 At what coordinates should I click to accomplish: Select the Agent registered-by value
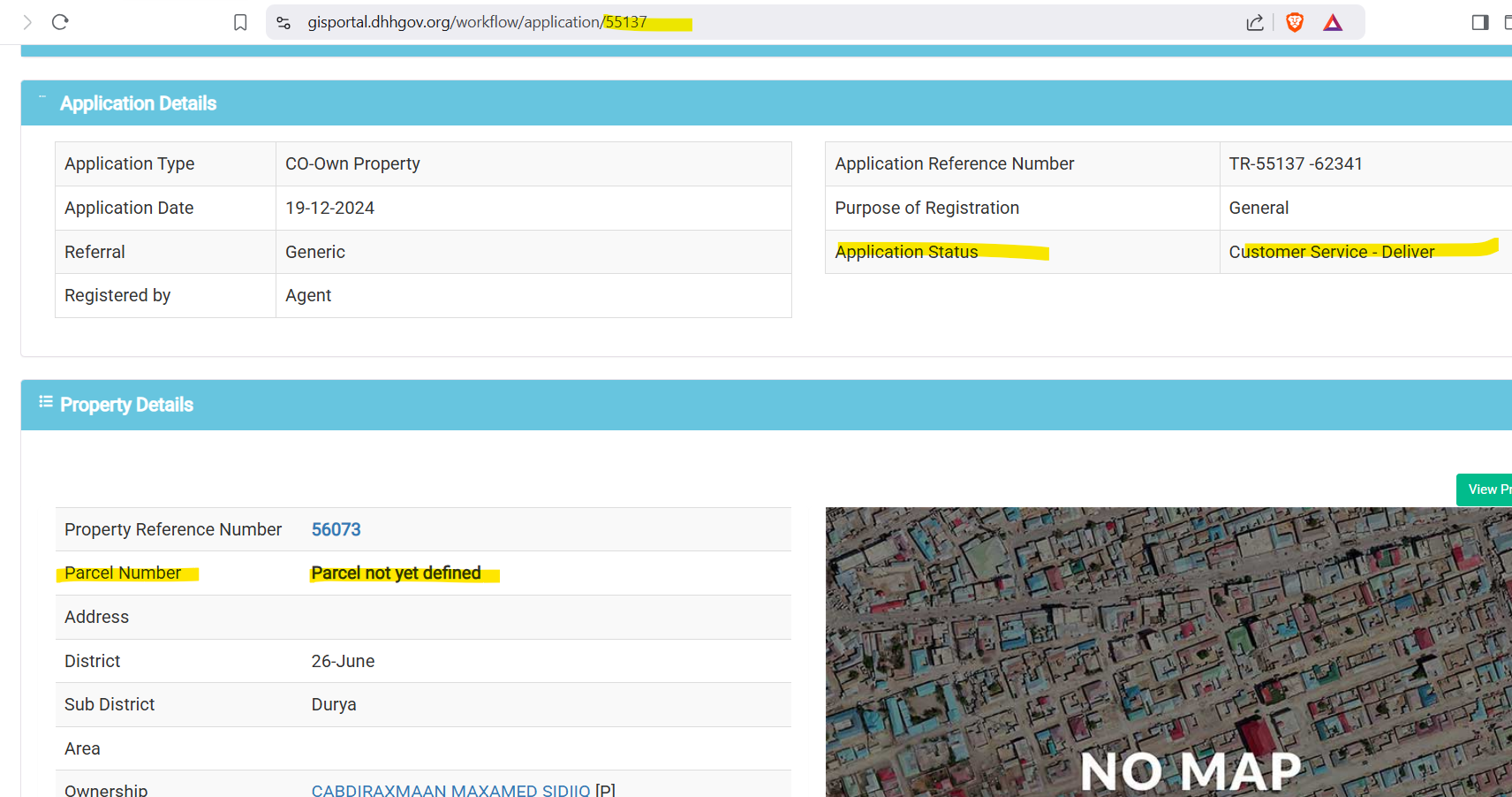click(308, 295)
